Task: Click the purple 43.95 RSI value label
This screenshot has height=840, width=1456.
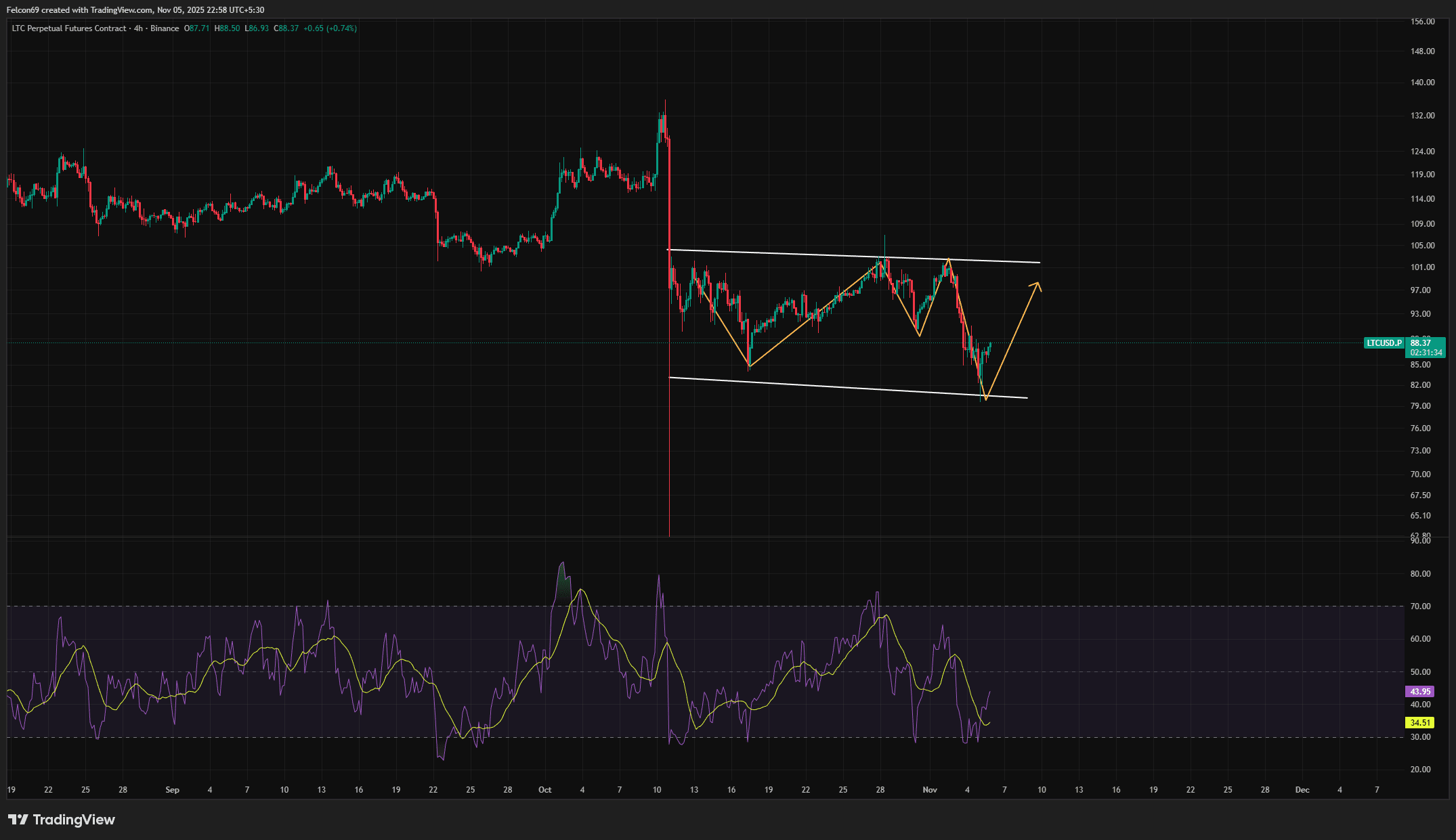Action: pos(1420,692)
